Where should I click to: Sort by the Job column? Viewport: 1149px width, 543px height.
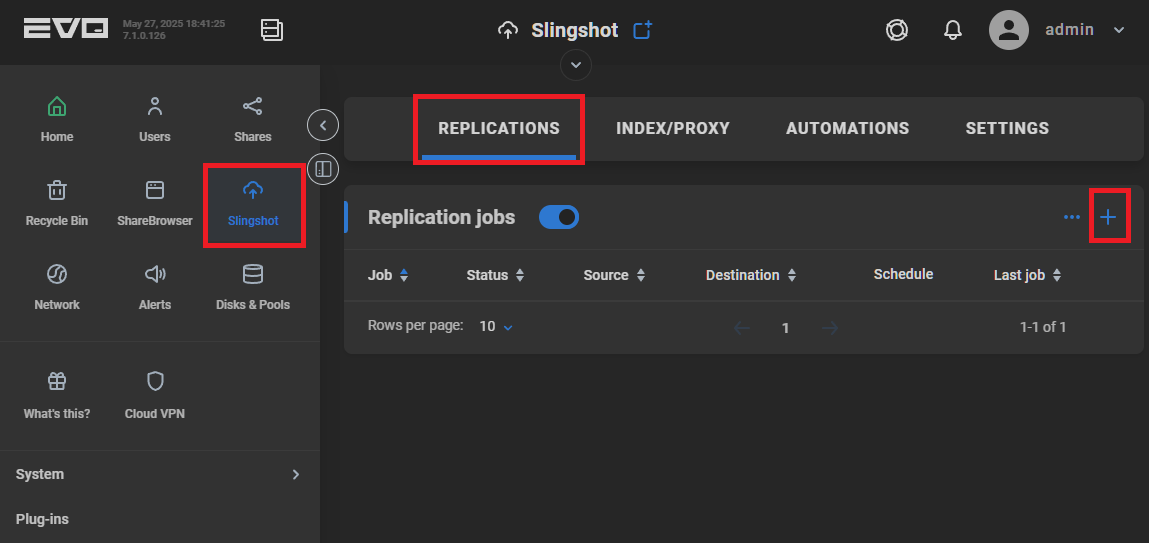tap(388, 276)
